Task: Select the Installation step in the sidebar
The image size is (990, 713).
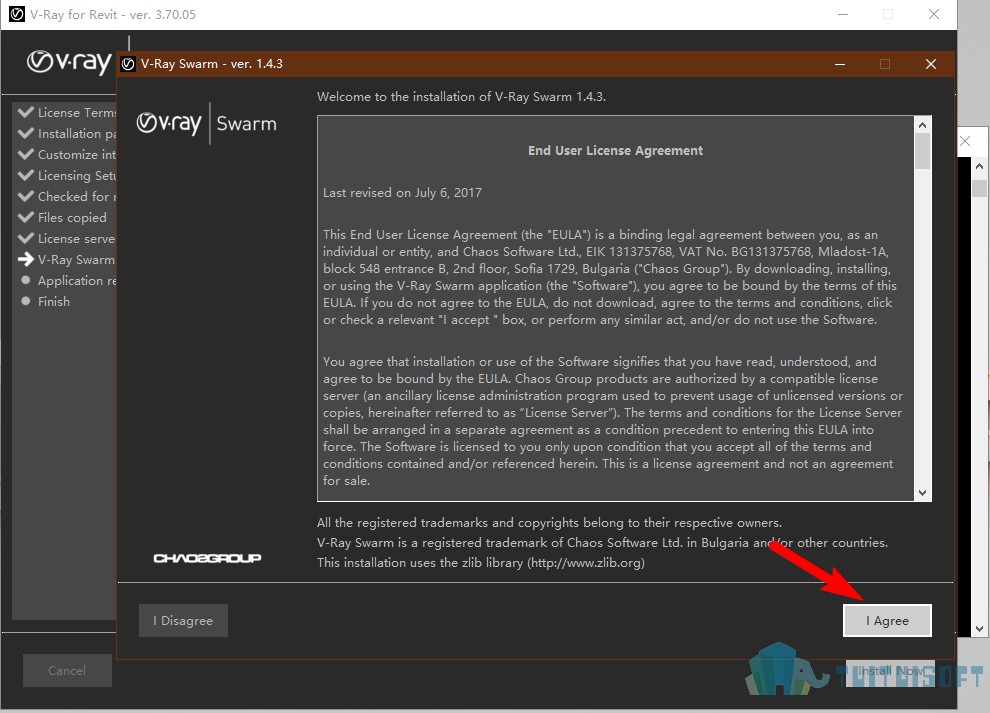Action: (x=77, y=134)
